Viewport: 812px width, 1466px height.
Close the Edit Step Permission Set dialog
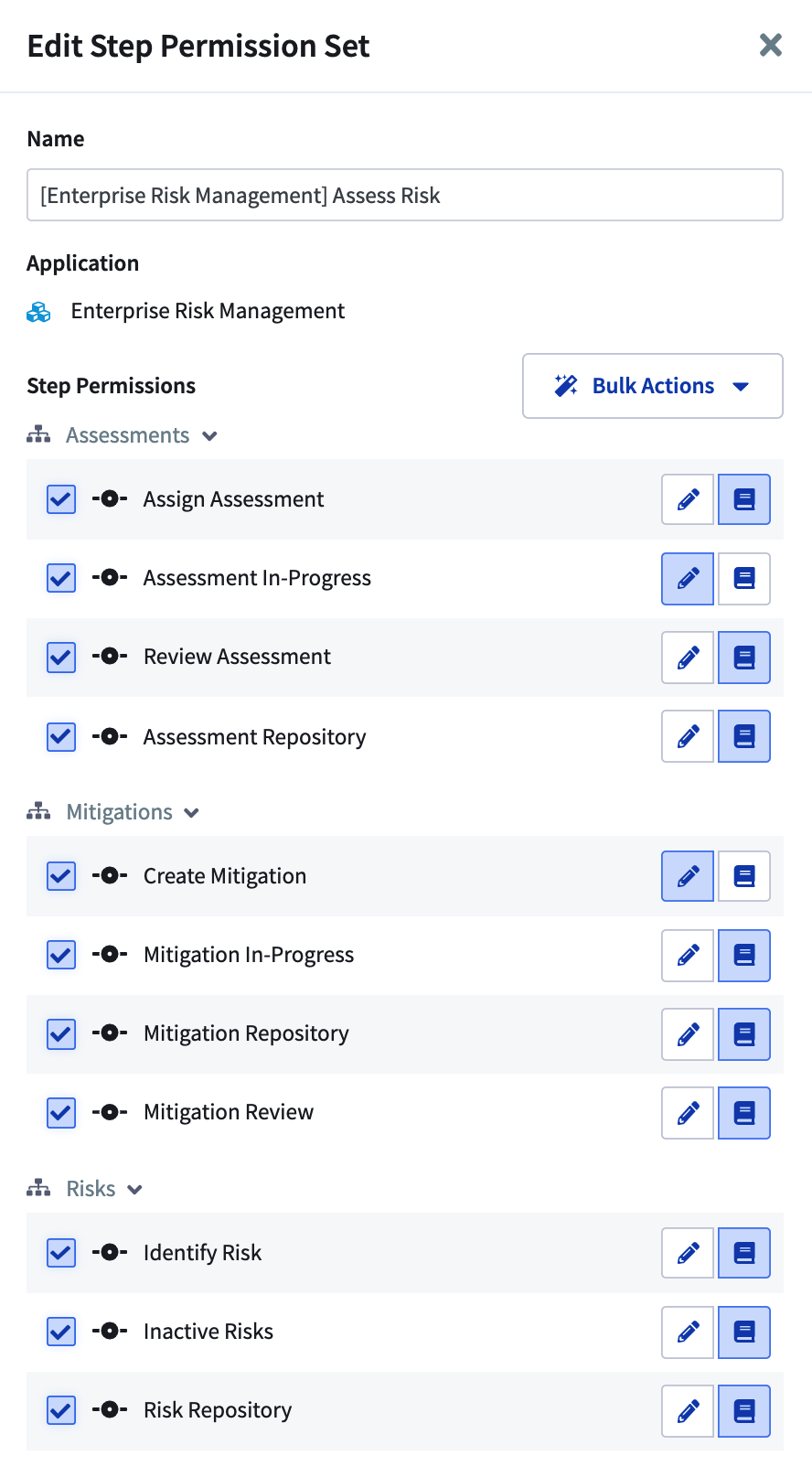(x=771, y=45)
